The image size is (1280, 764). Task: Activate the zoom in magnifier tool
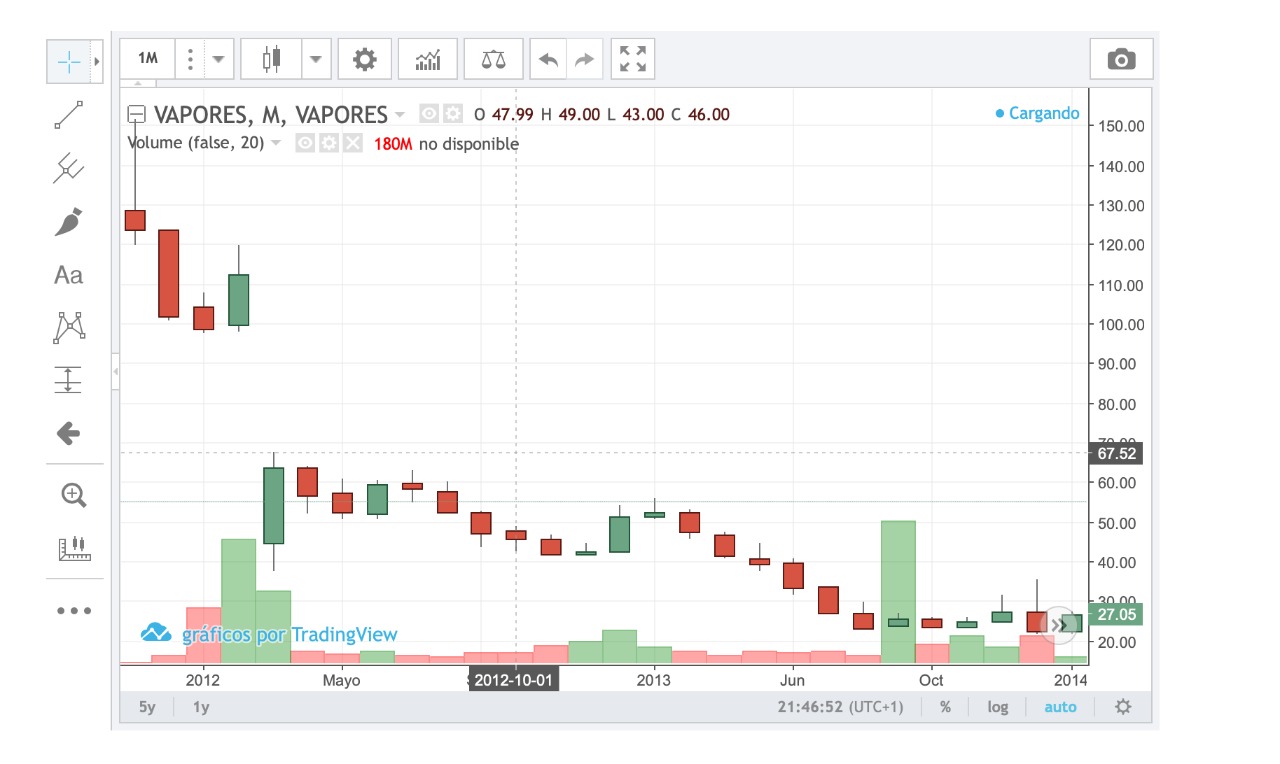(74, 495)
